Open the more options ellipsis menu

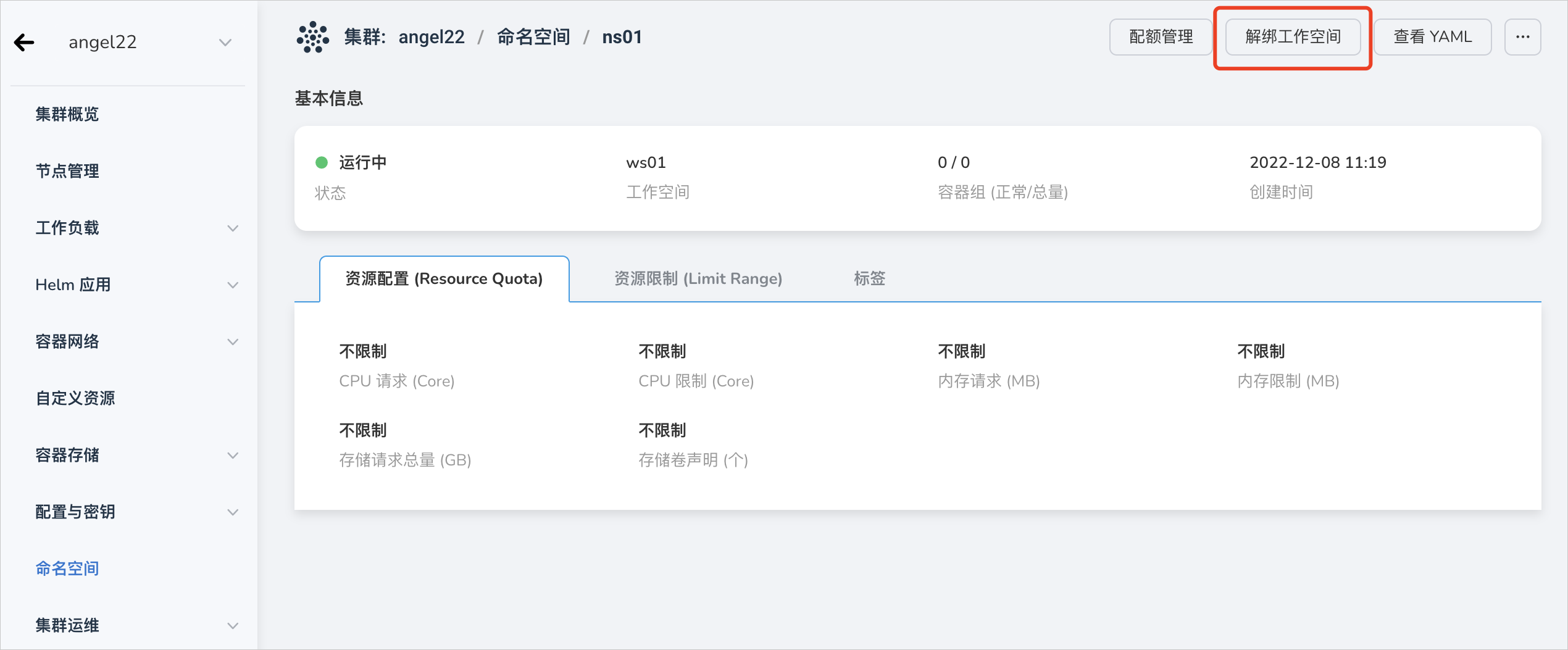1522,37
